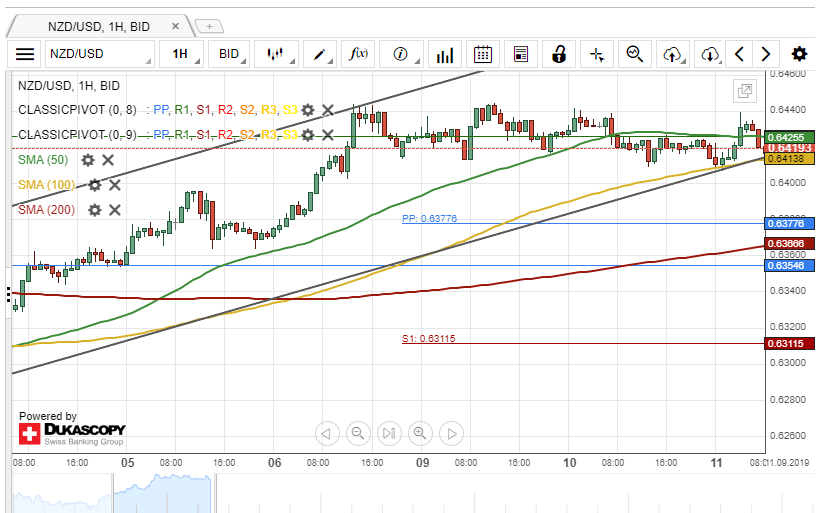Open the NZD/USD instrument dropdown
Screen dimensions: 817x513
100,54
